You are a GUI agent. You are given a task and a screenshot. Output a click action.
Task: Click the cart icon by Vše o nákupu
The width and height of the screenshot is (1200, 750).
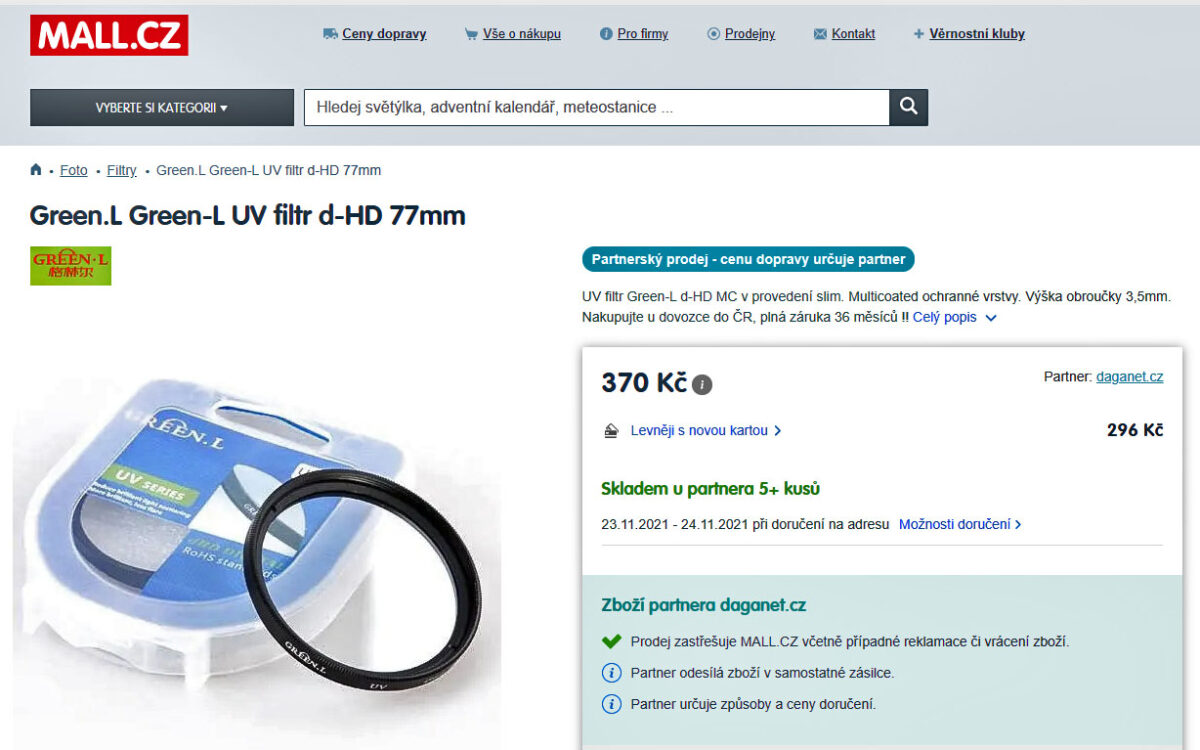(471, 34)
